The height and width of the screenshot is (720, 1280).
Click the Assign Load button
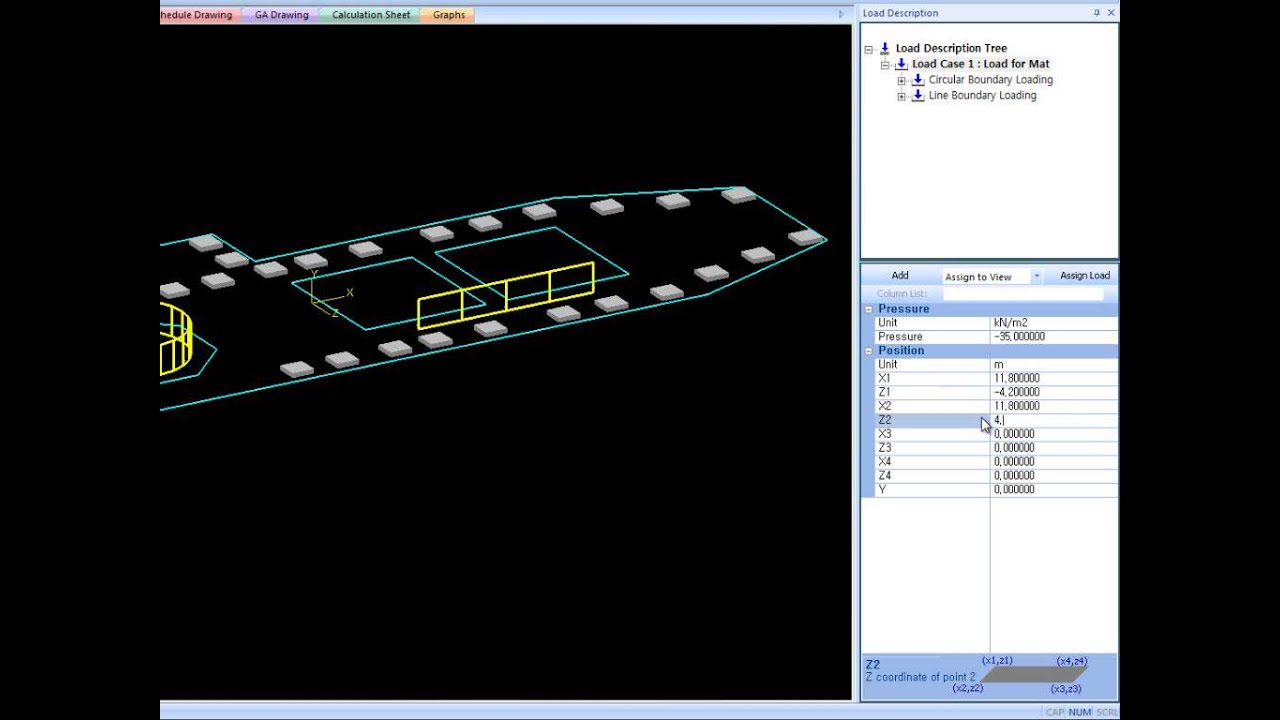pyautogui.click(x=1085, y=275)
